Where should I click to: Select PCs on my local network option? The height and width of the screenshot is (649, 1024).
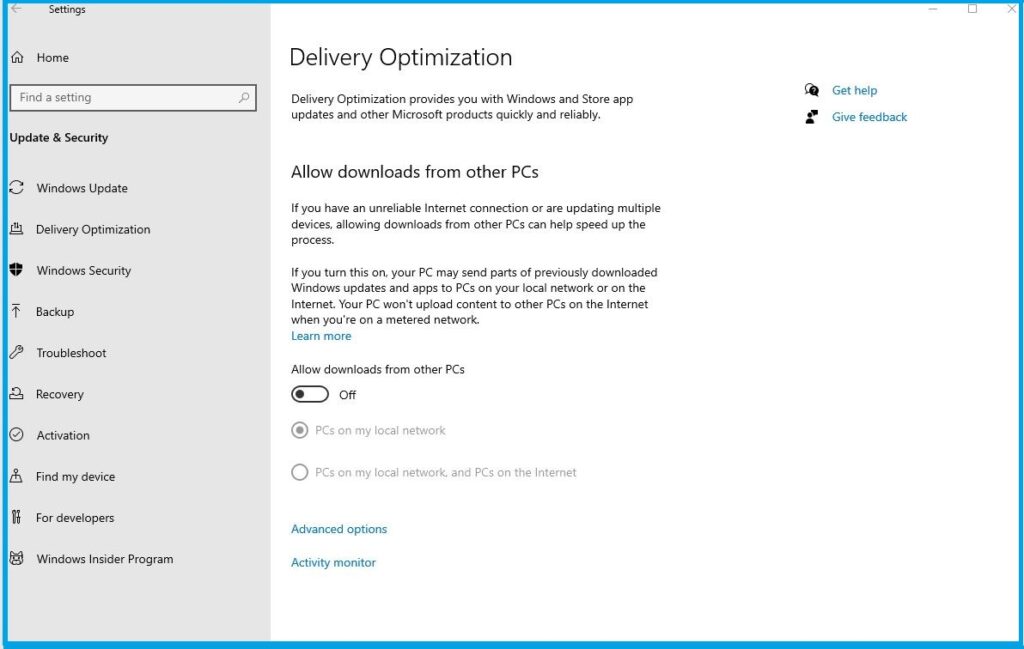[x=298, y=430]
